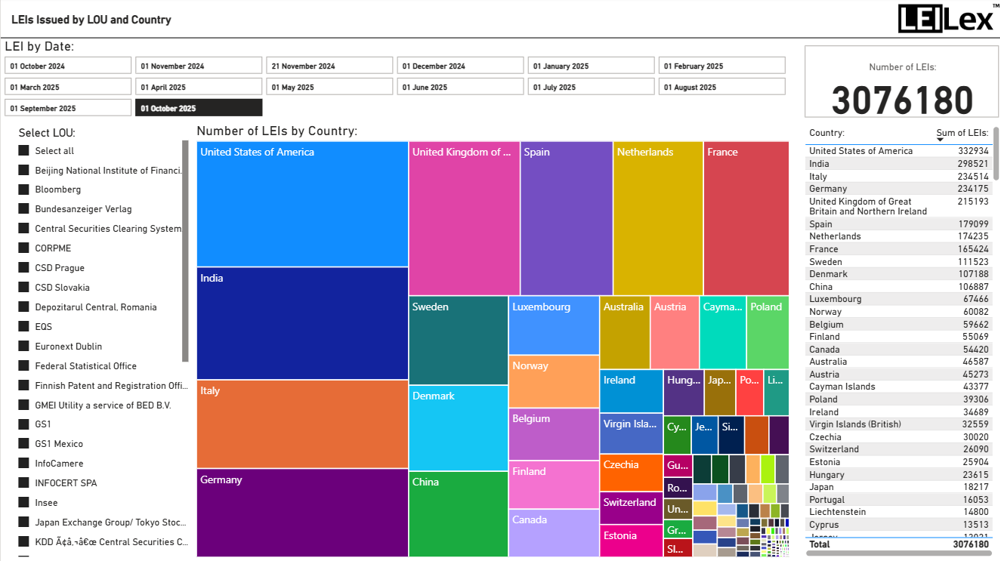Select the United States of America treemap tile
Screen dimensions: 1000x561
[x=302, y=205]
